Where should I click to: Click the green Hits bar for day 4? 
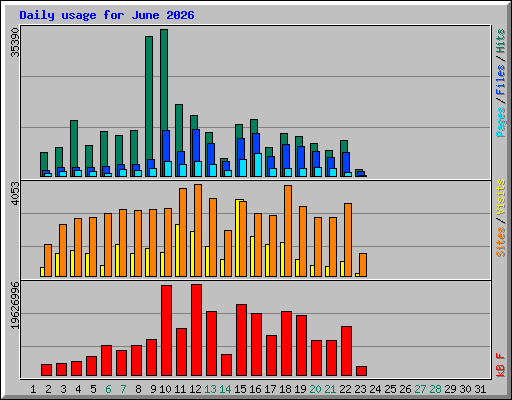click(x=74, y=144)
